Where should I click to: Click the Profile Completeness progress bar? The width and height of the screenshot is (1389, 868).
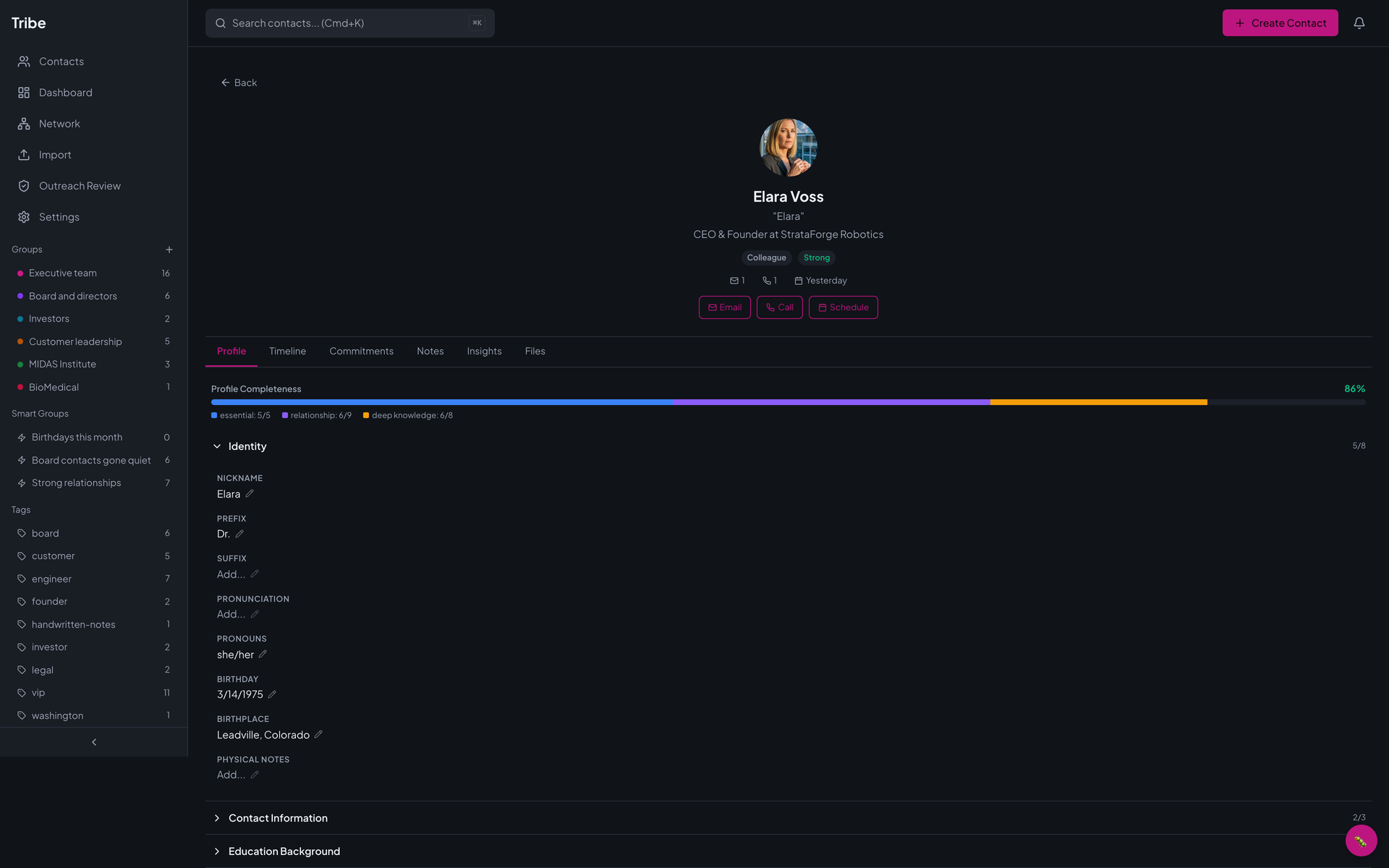pos(789,402)
